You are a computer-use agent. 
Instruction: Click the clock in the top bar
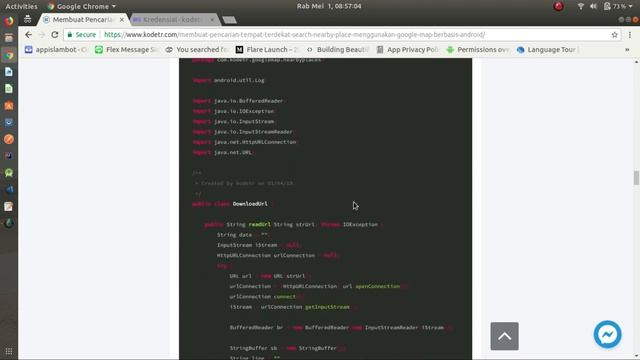click(329, 6)
